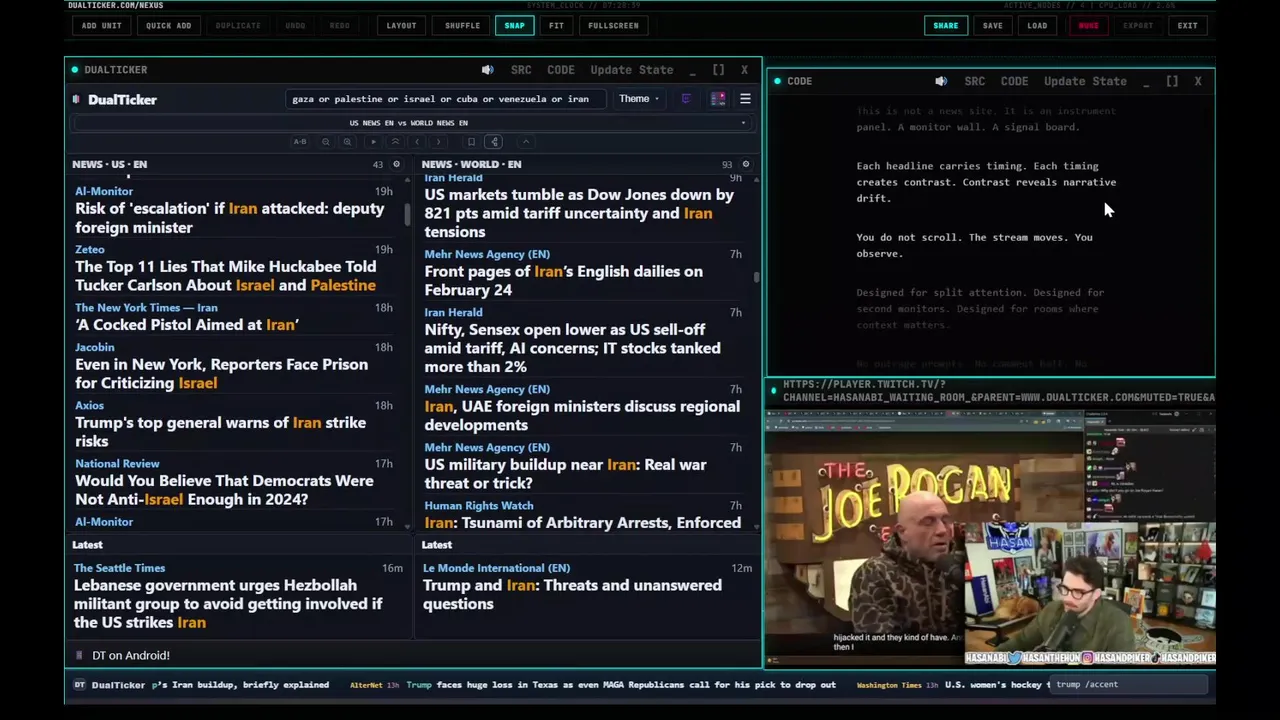Open 'Trump and Iran: Threats and unanswered questions'

(572, 594)
